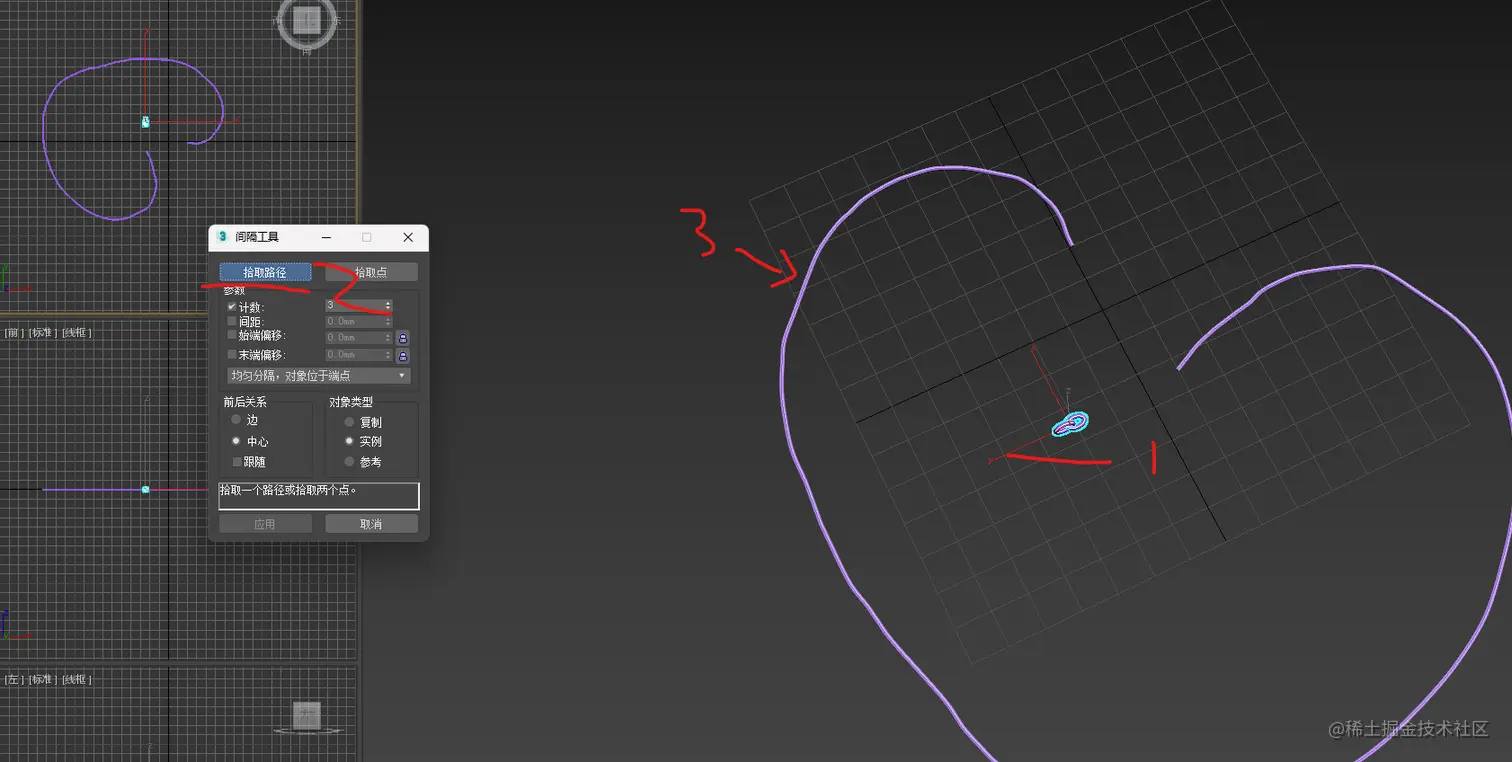The height and width of the screenshot is (762, 1512).
Task: Click the 取消 (Cancel) button
Action: click(371, 524)
